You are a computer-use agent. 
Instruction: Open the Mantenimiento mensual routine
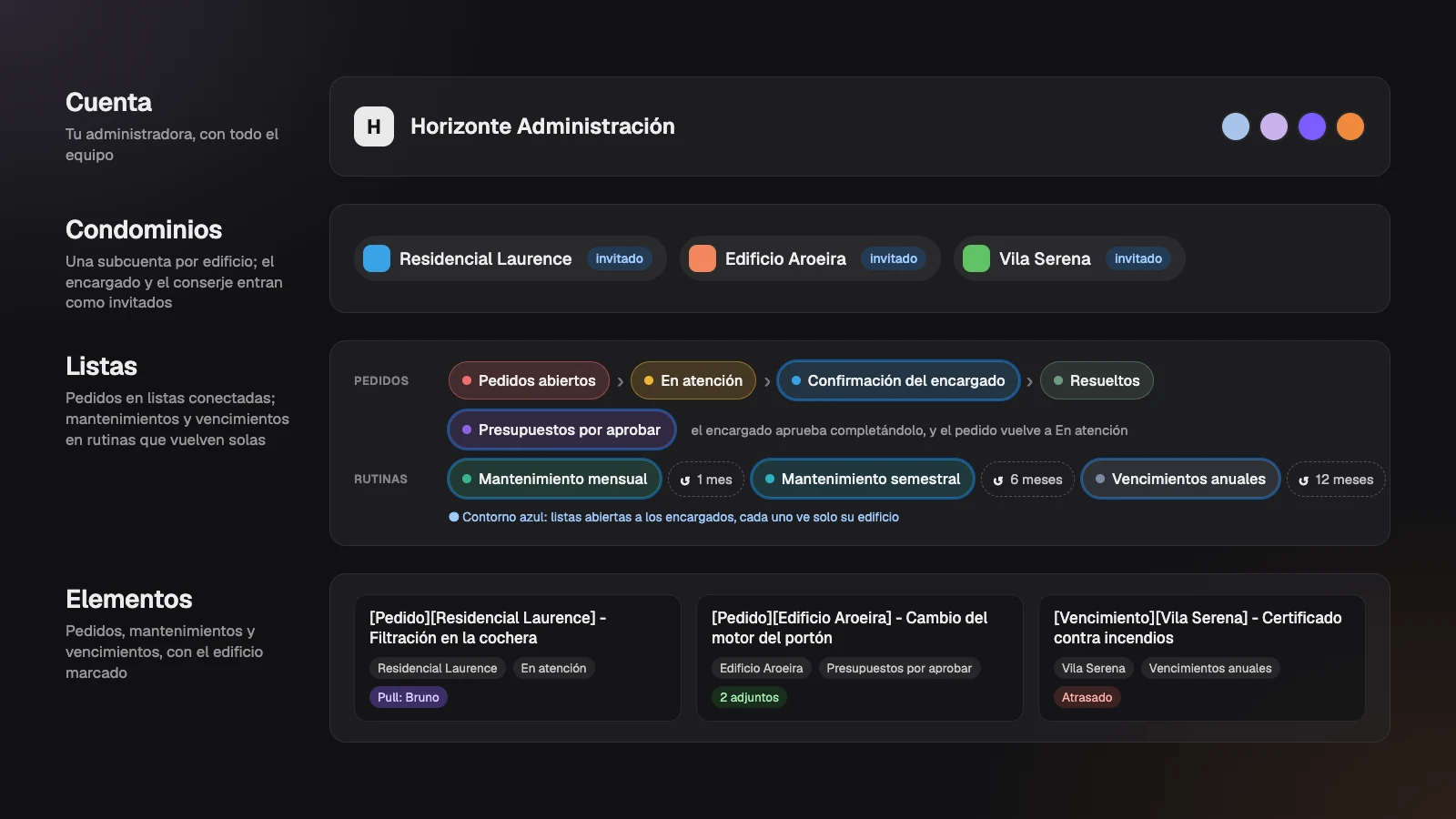coord(555,479)
